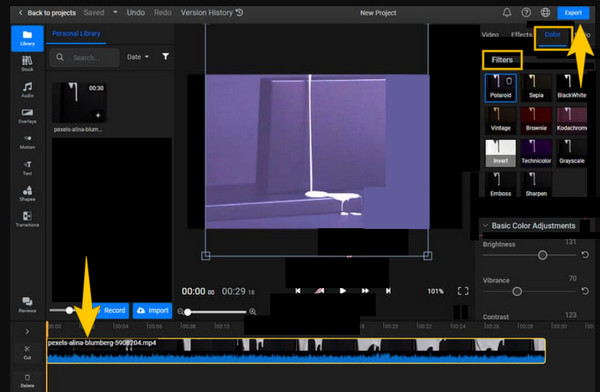Open the Reviews panel
This screenshot has width=600, height=392.
pyautogui.click(x=27, y=305)
